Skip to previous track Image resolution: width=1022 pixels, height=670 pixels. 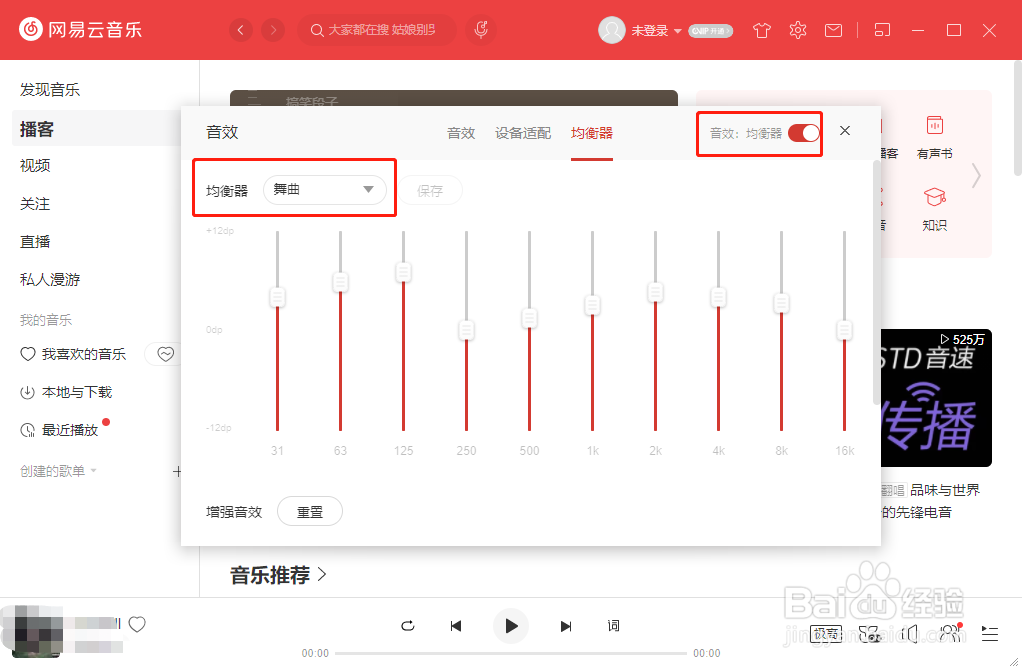pos(456,626)
